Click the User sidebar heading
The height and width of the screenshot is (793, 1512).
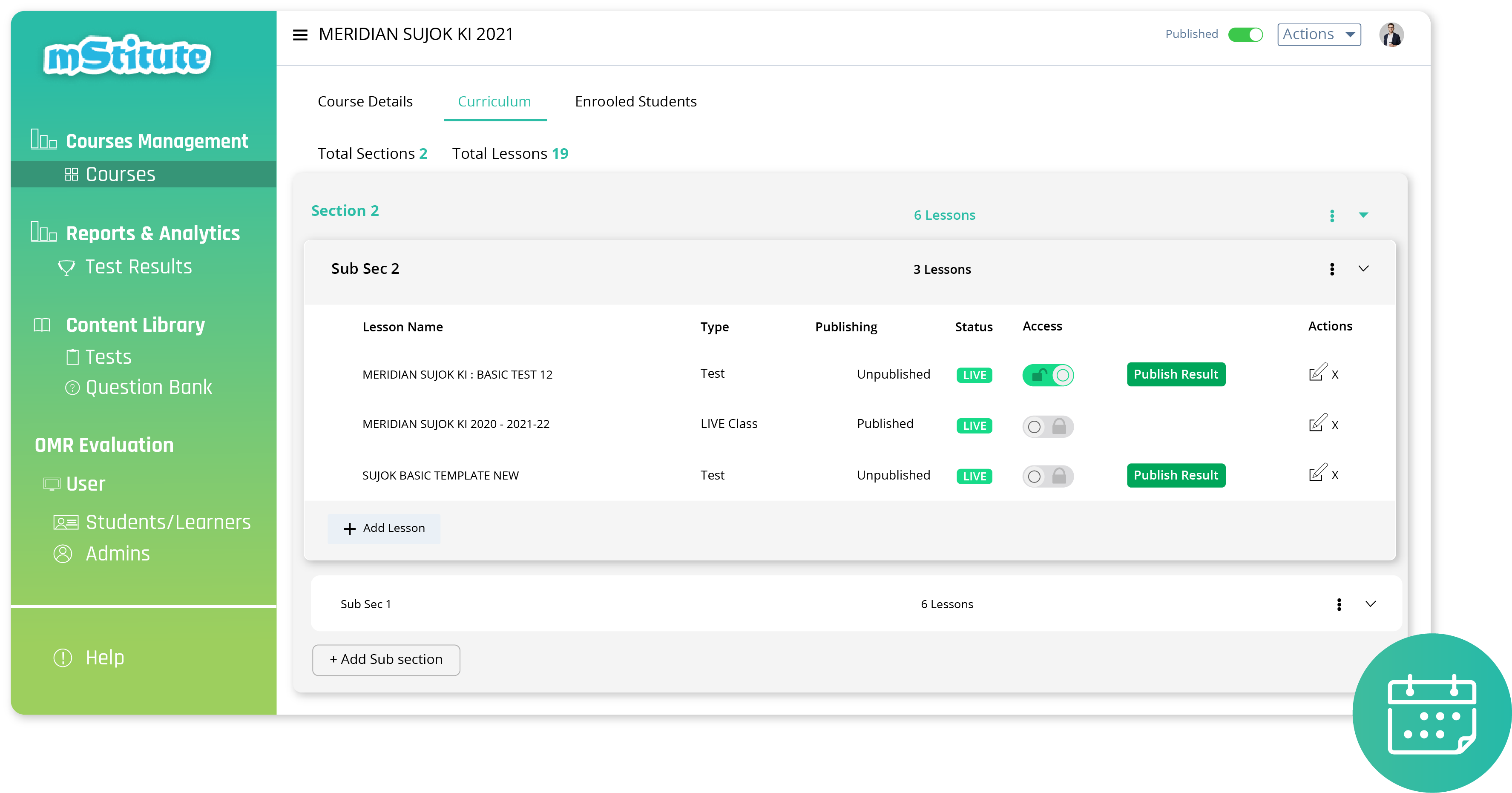(86, 484)
